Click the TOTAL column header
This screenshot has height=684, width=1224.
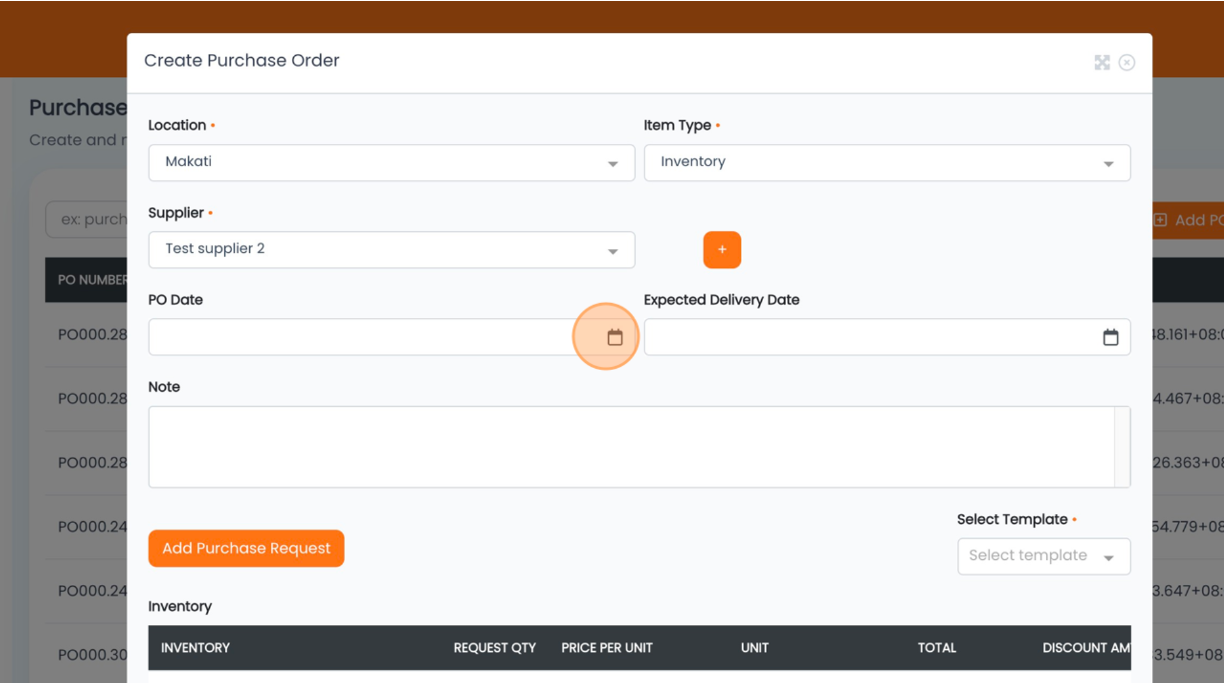click(x=937, y=648)
